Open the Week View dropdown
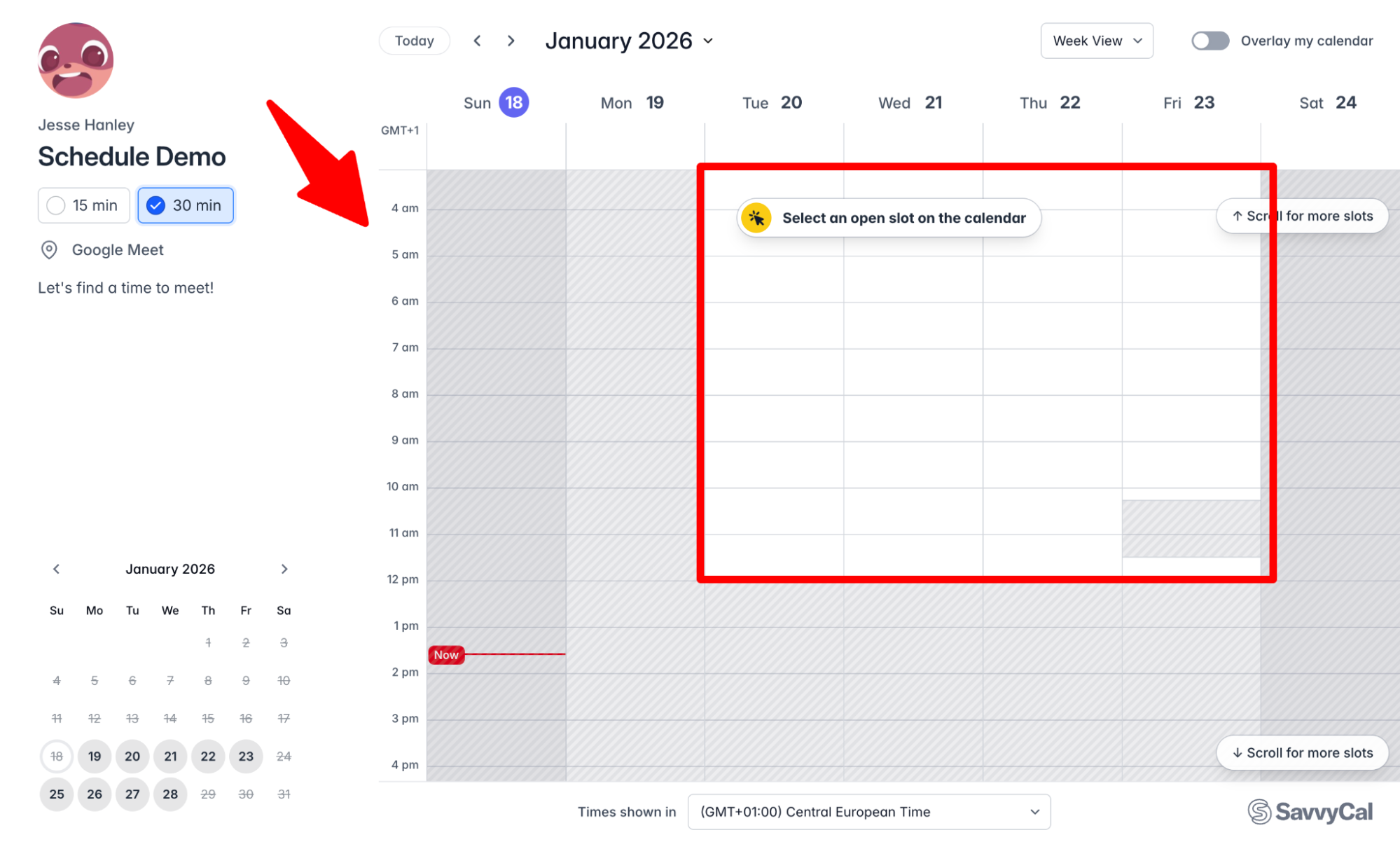Screen dimensions: 1400x842 [1097, 41]
